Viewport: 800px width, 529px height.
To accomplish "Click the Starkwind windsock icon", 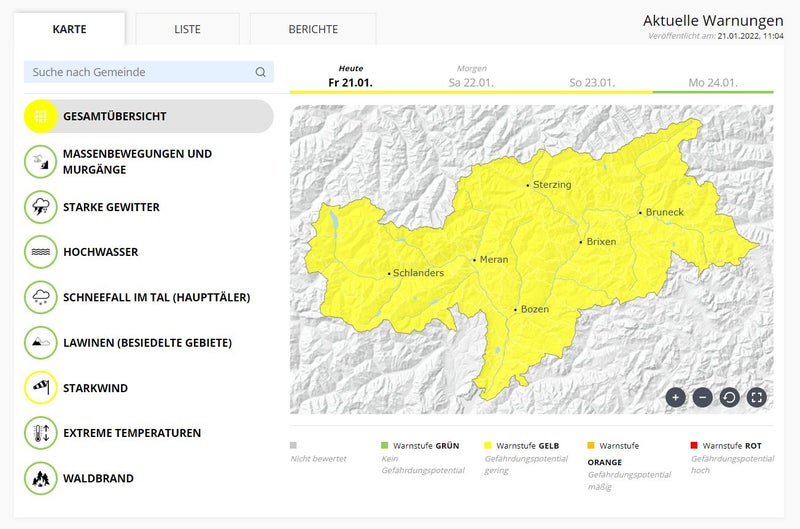I will (41, 388).
